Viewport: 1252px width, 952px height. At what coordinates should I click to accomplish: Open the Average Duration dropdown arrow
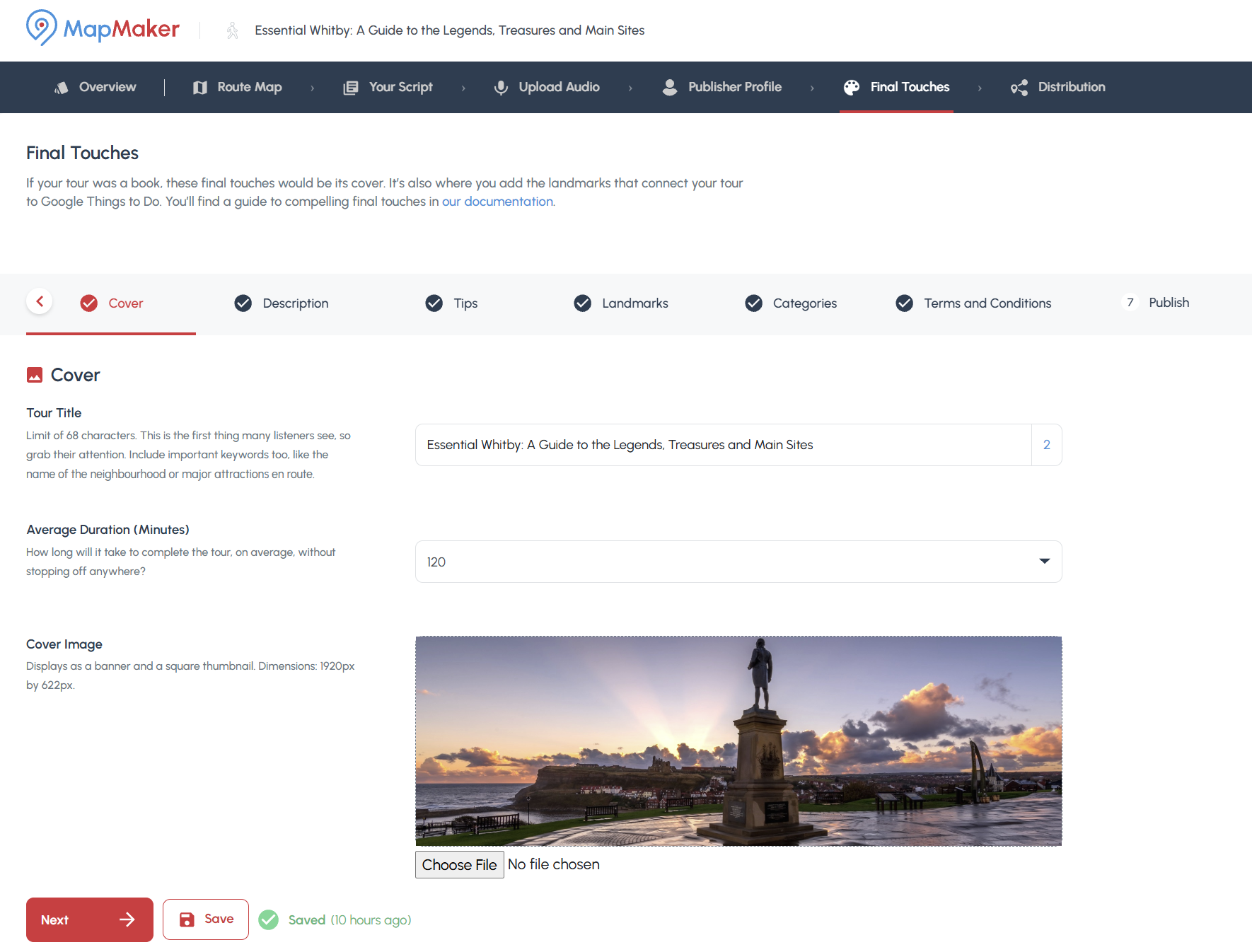click(x=1045, y=562)
